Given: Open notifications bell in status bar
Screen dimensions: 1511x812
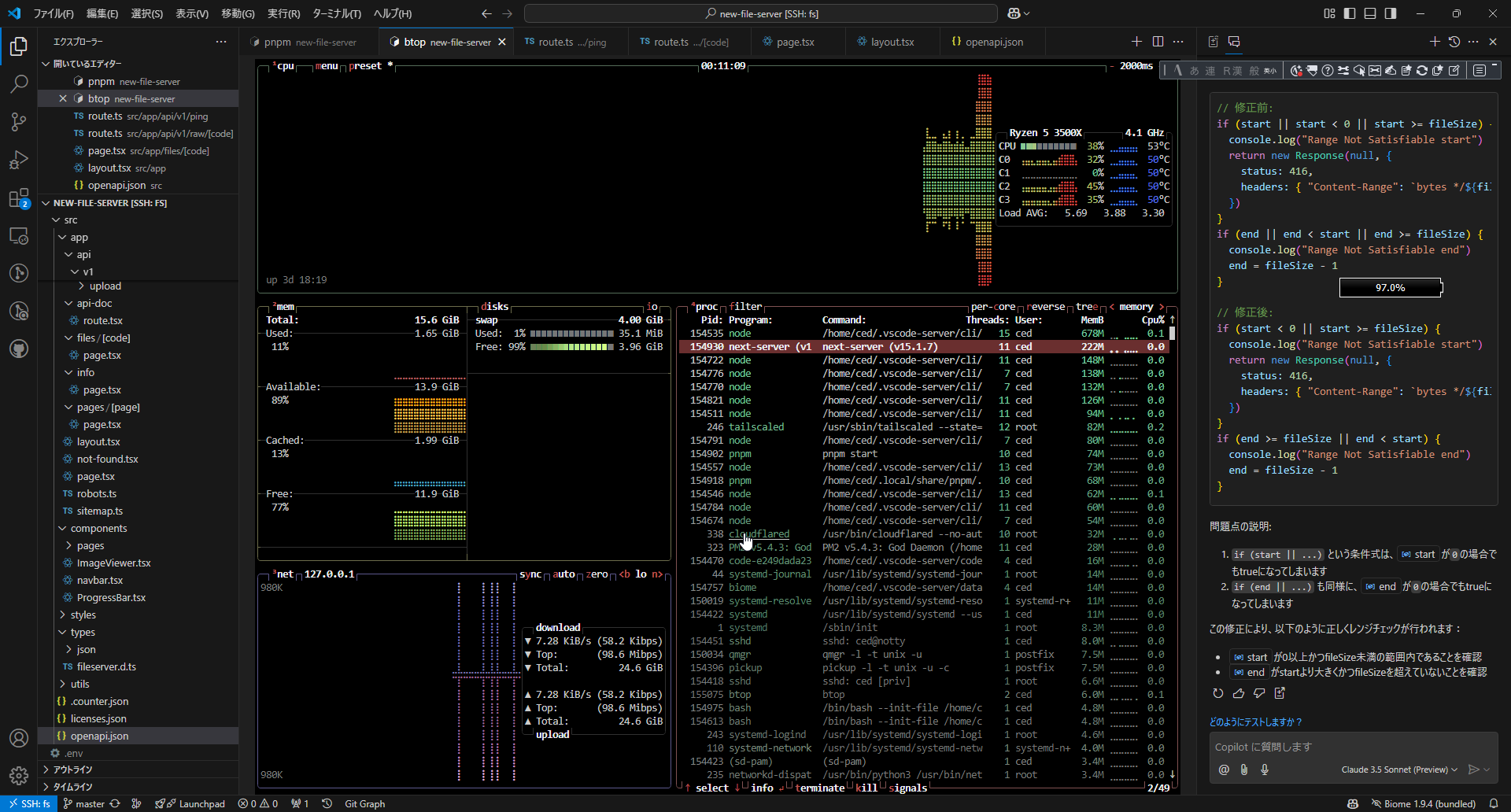Looking at the screenshot, I should coord(1493,803).
